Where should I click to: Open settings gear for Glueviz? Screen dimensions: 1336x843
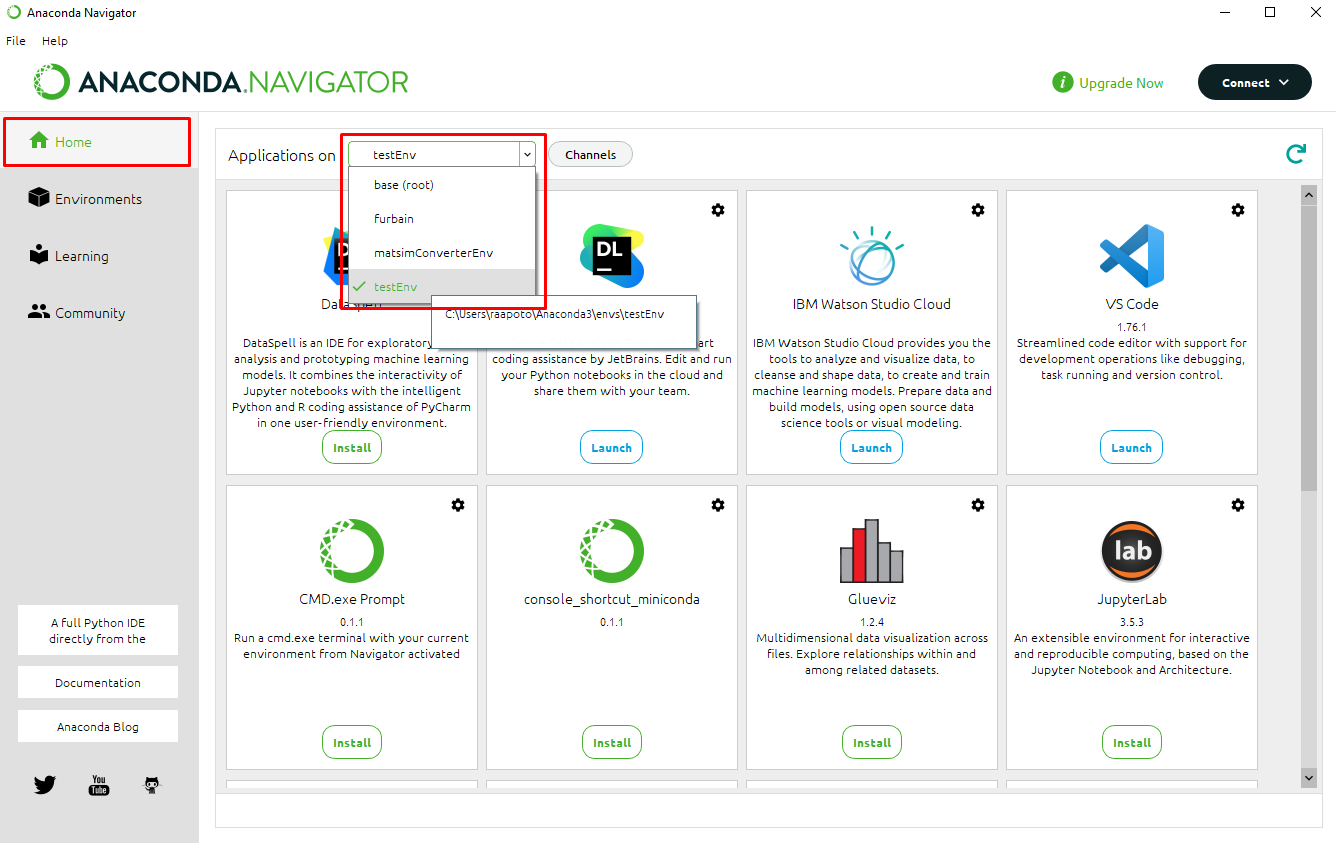click(978, 505)
